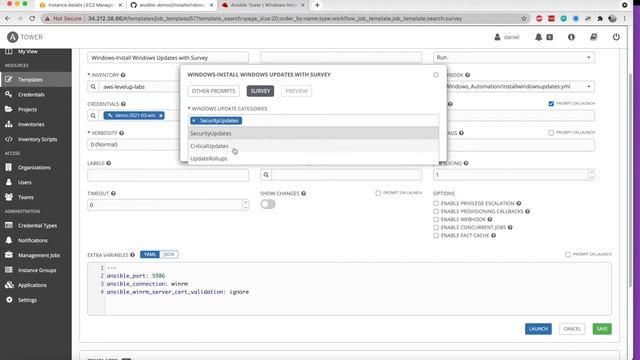
Task: Enable Privilege Escalation checkbox
Action: click(x=436, y=203)
